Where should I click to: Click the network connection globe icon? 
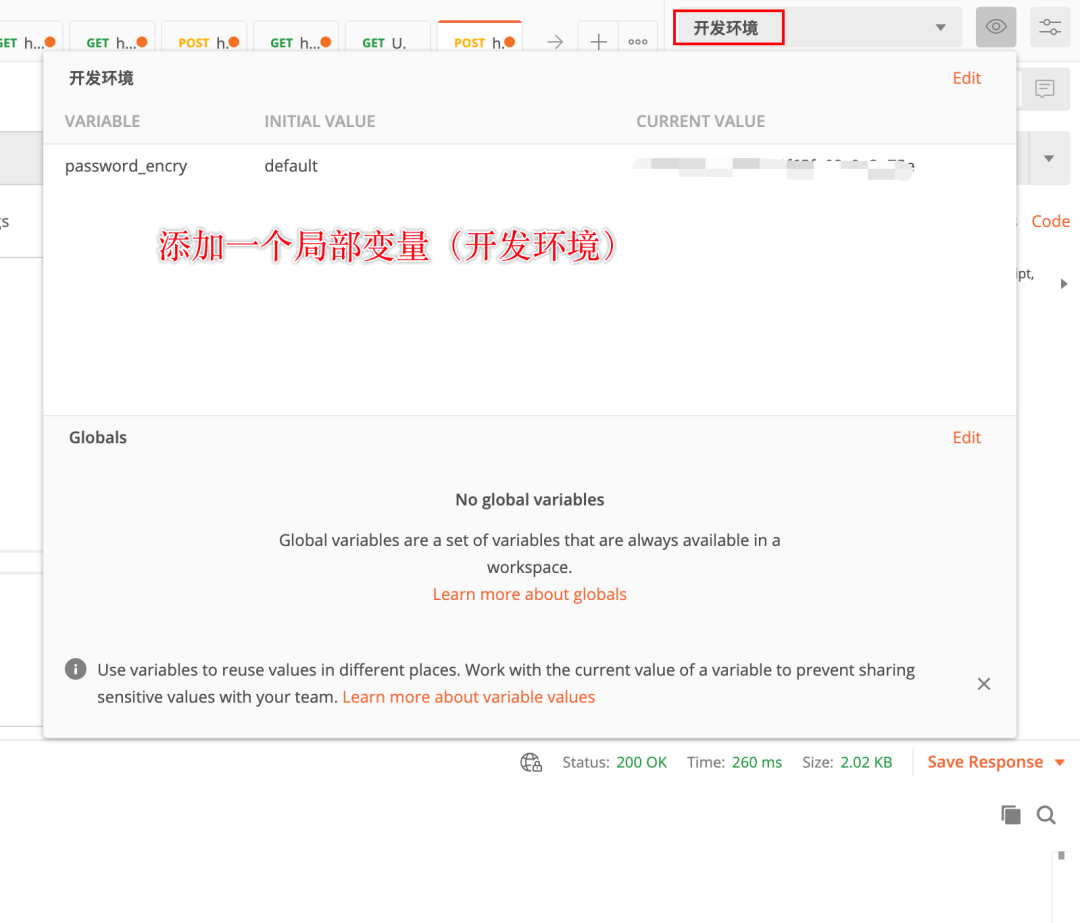[x=530, y=762]
